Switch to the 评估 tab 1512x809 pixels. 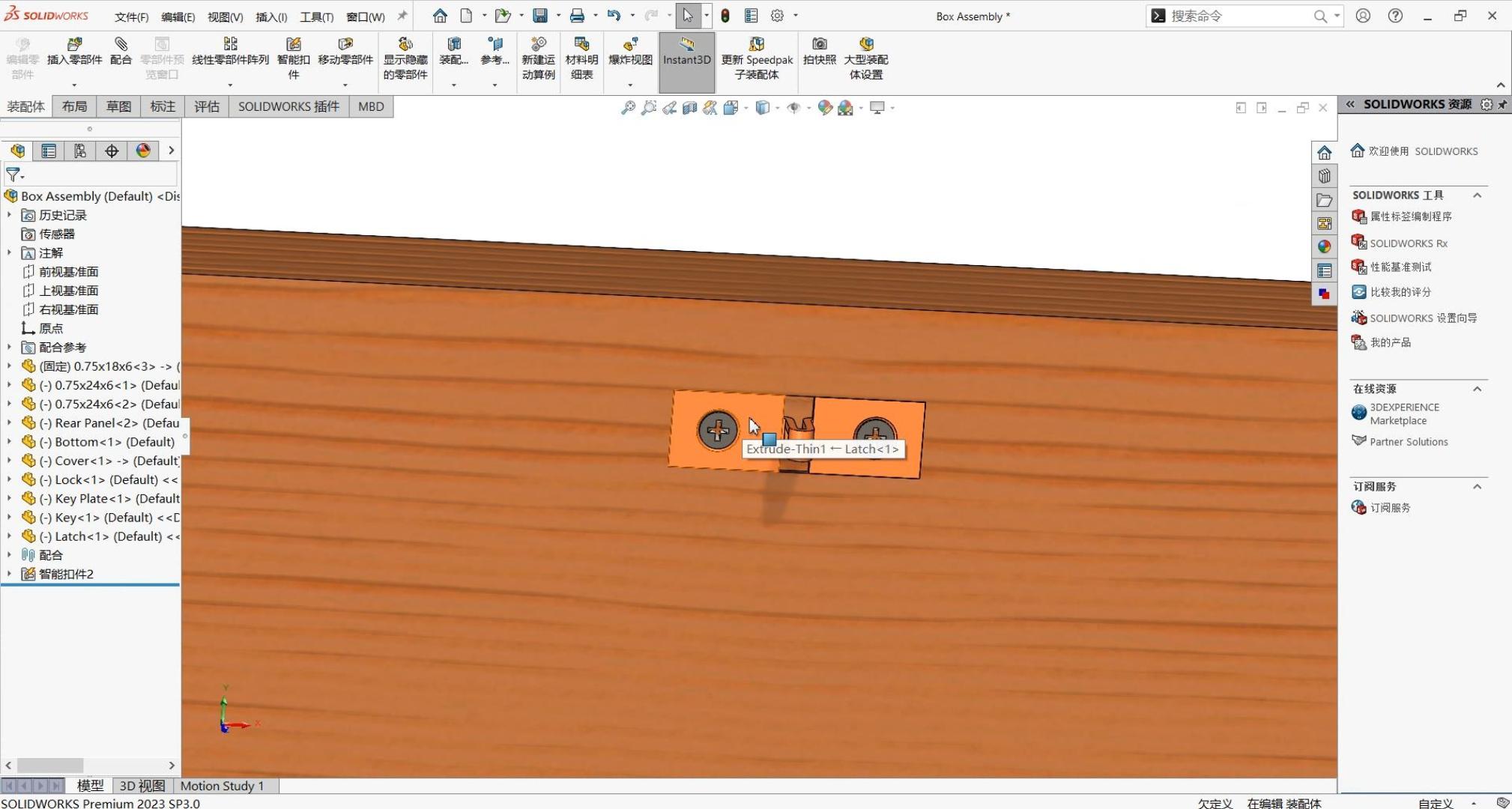pyautogui.click(x=207, y=106)
